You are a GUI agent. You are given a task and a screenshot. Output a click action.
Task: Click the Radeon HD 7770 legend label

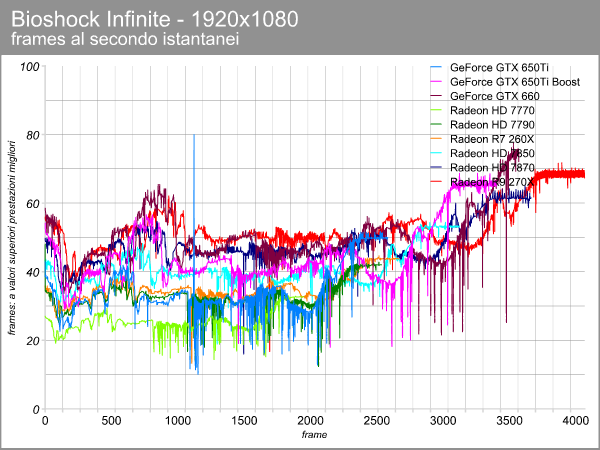click(492, 111)
